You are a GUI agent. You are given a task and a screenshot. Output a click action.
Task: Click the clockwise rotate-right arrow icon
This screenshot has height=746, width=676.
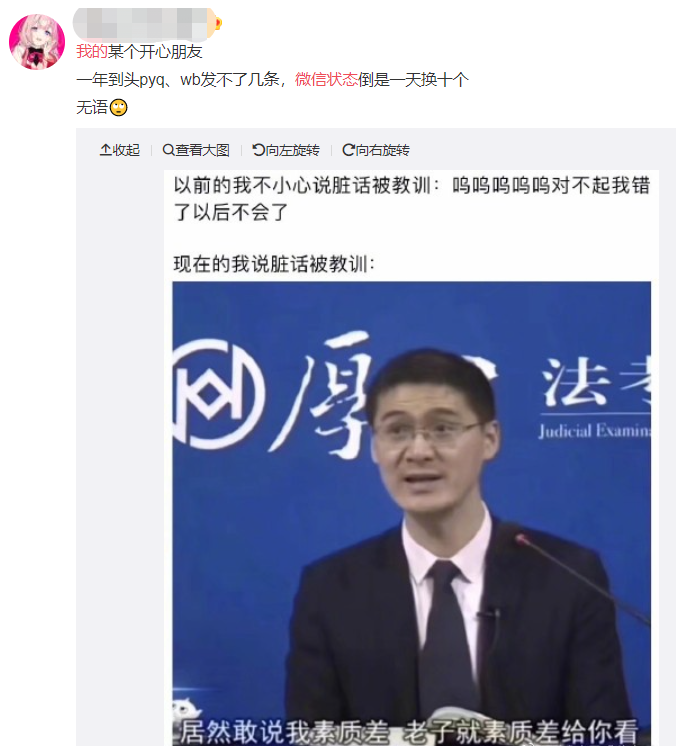tap(348, 150)
